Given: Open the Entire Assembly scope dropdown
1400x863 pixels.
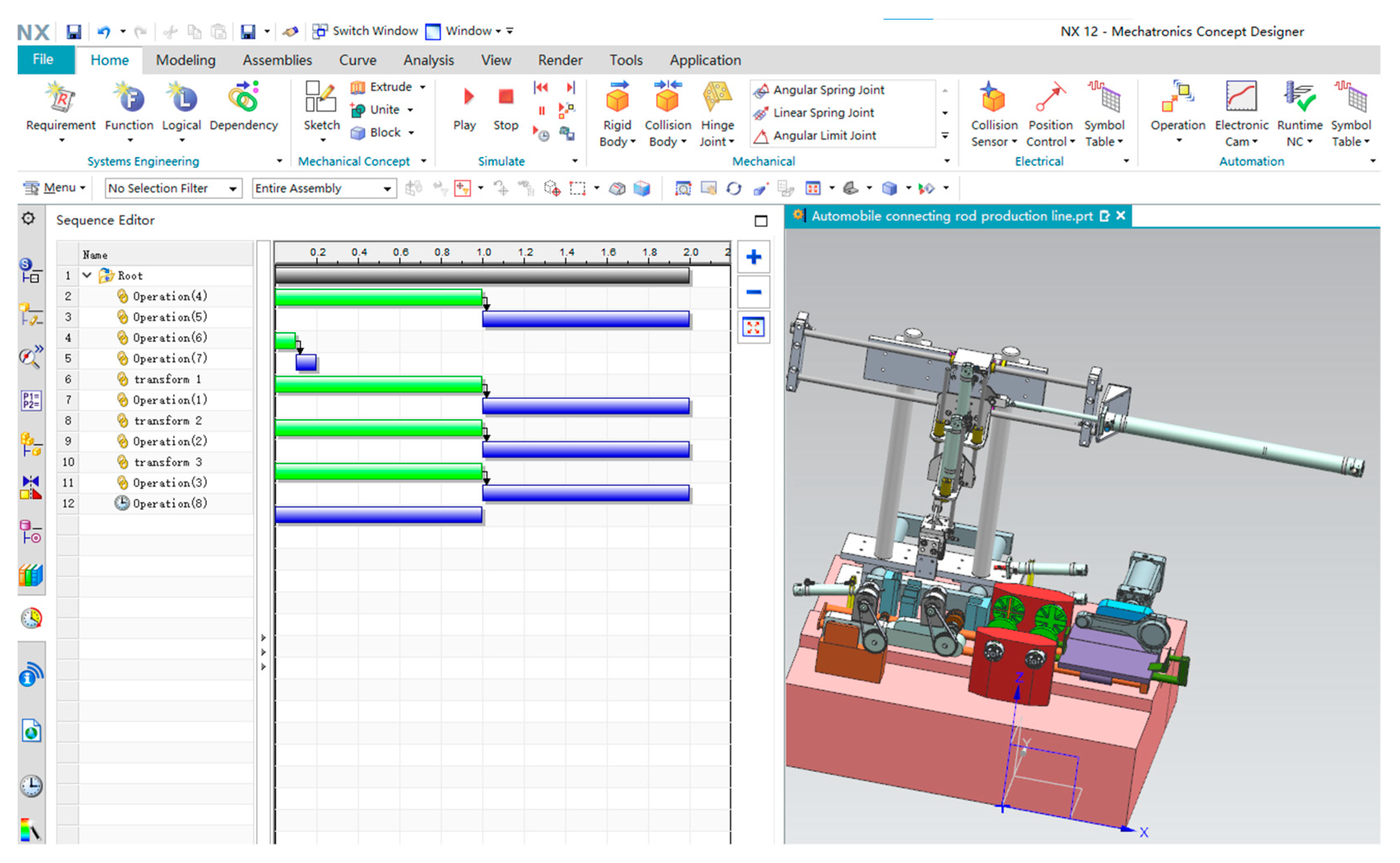Looking at the screenshot, I should tap(387, 188).
